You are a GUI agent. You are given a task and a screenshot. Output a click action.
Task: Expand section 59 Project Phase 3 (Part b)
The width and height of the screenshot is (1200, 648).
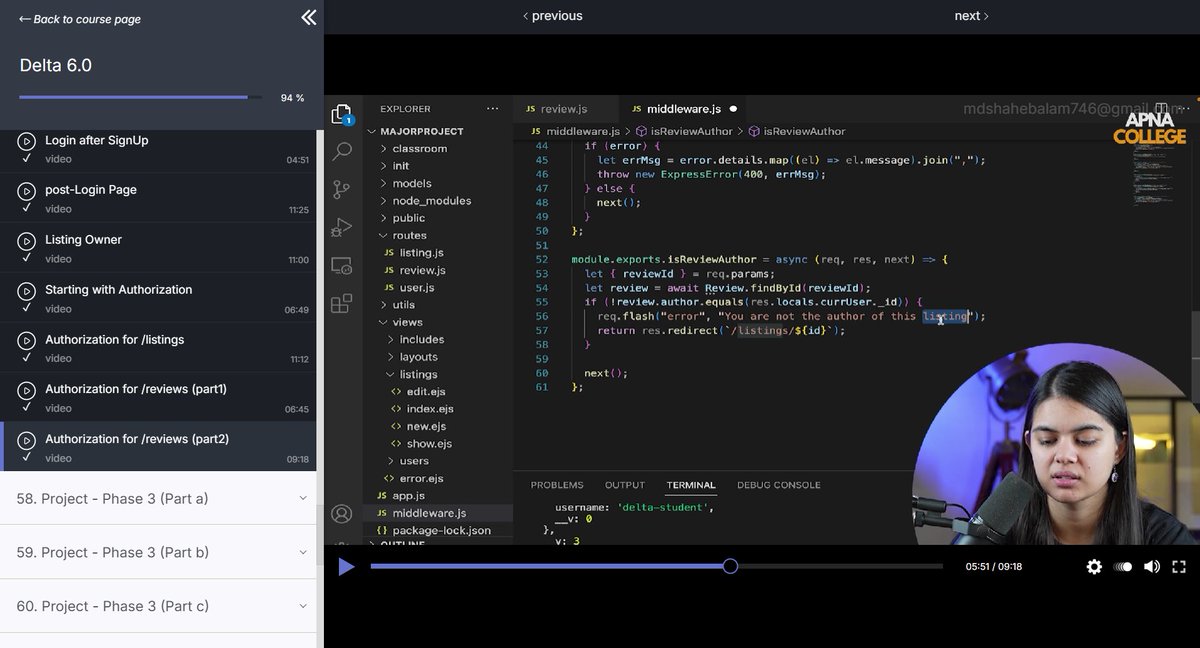coord(158,552)
